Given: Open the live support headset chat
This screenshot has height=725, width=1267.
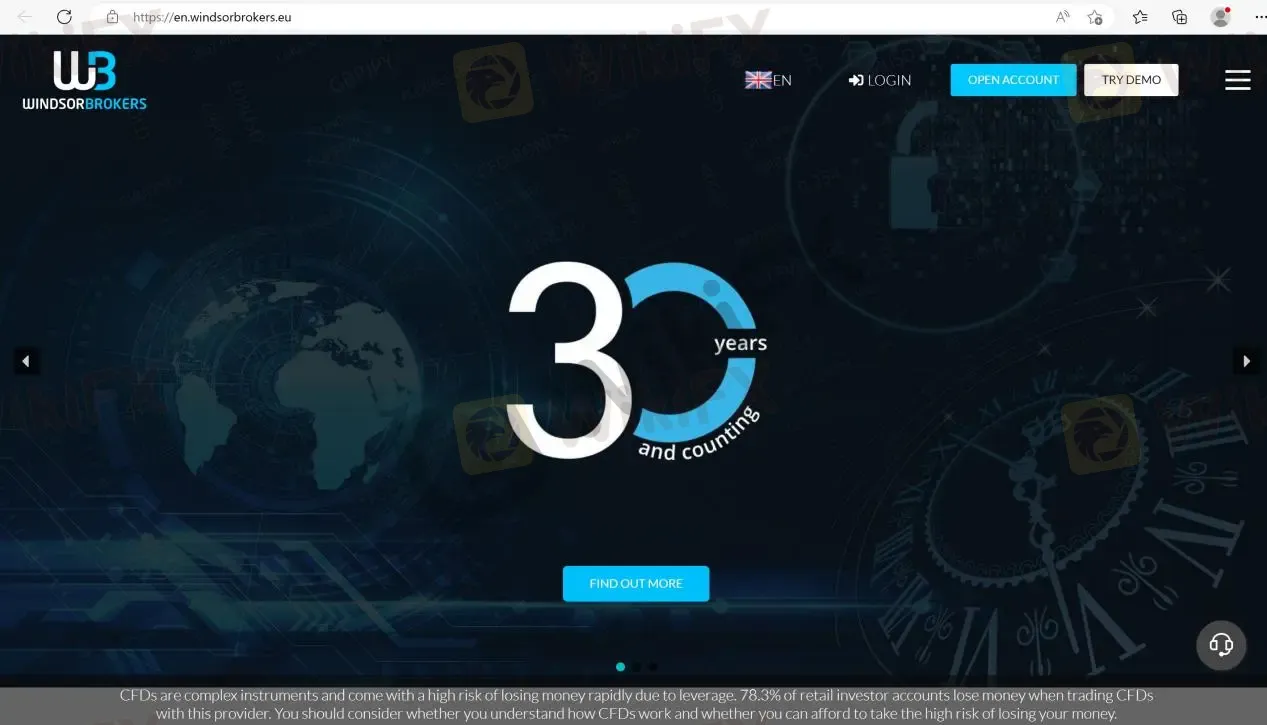Looking at the screenshot, I should pos(1221,644).
